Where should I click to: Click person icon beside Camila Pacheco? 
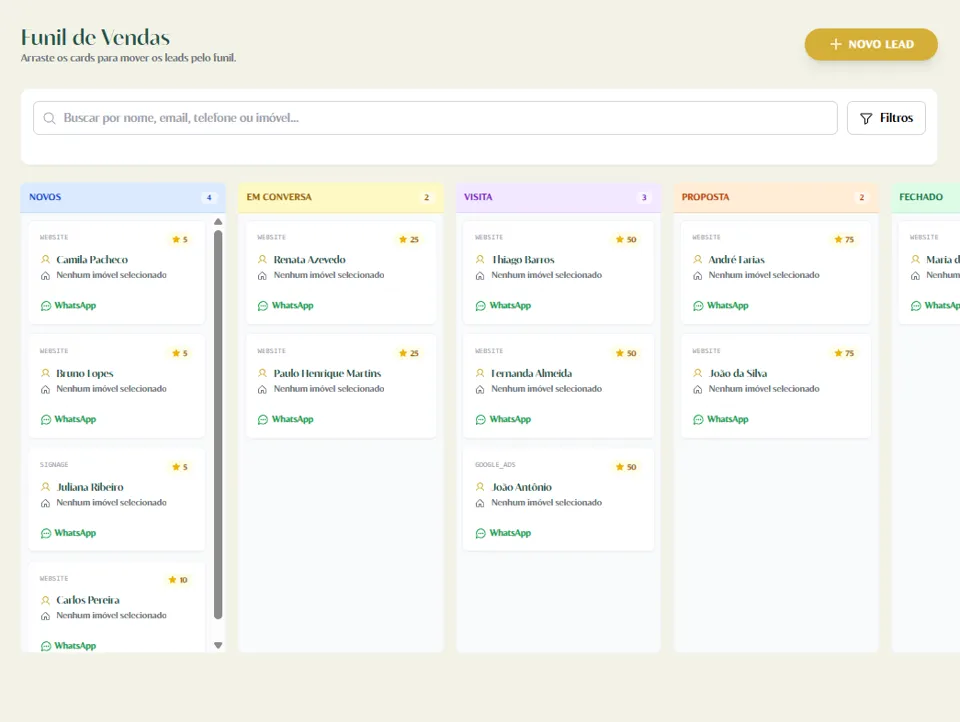(x=45, y=259)
